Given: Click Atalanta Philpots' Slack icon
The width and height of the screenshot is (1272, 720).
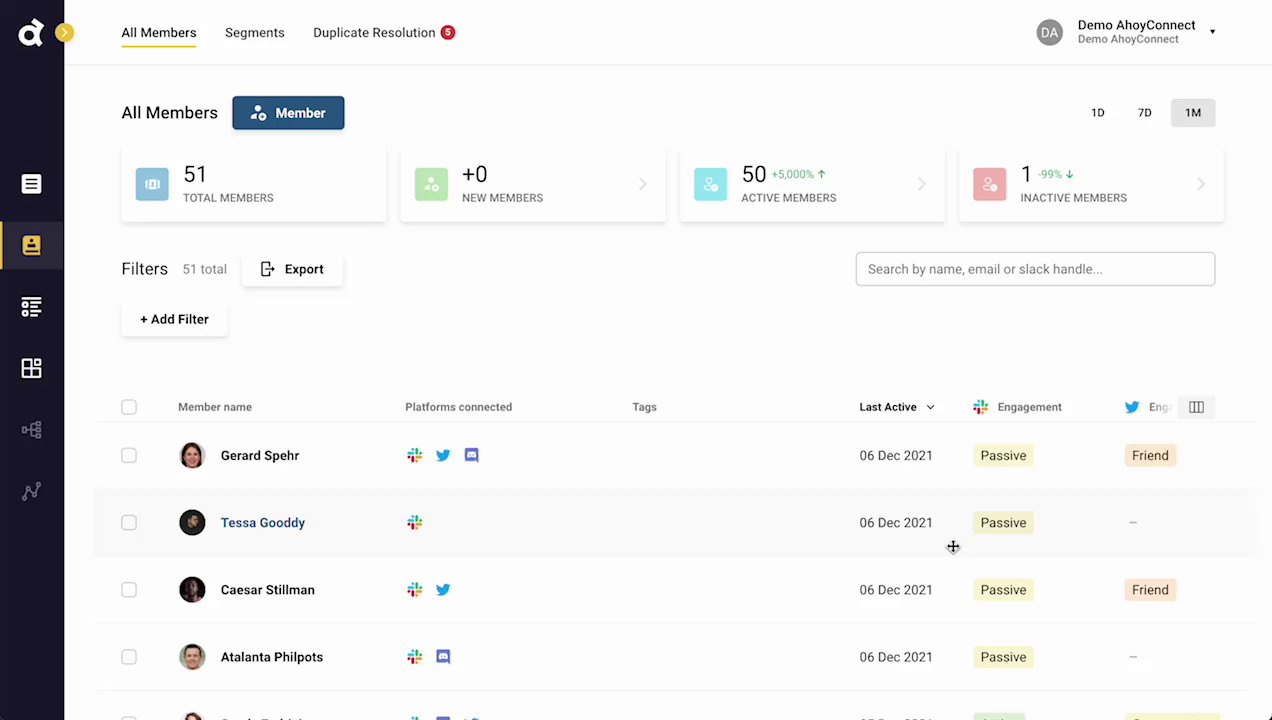Looking at the screenshot, I should coord(414,657).
